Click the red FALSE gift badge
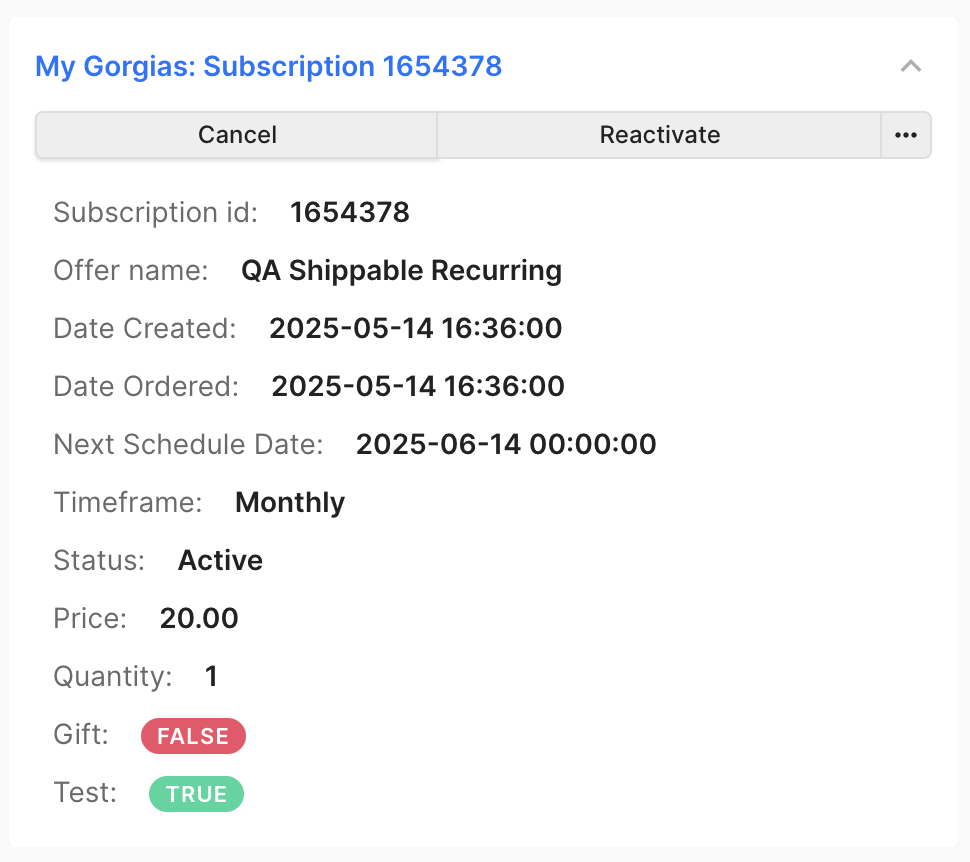 pos(193,736)
